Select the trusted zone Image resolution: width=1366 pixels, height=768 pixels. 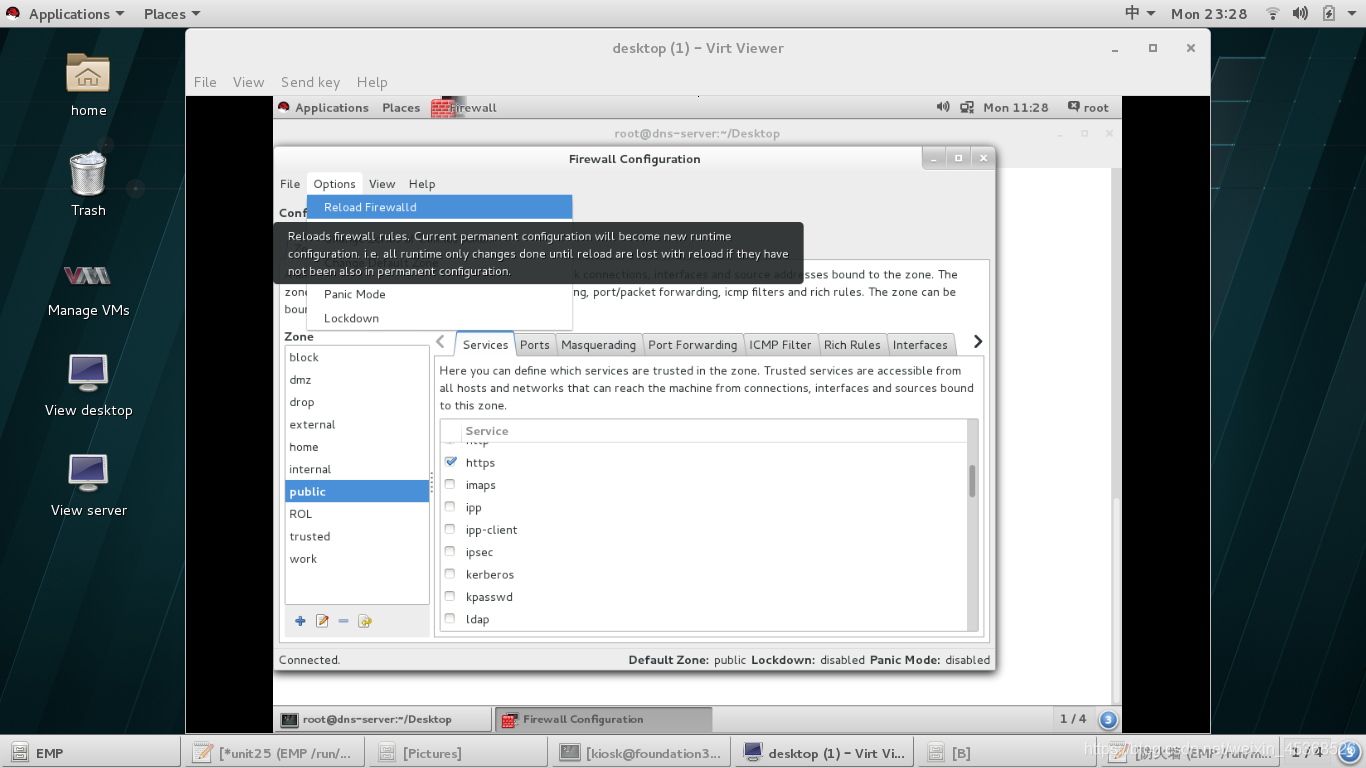tap(357, 536)
